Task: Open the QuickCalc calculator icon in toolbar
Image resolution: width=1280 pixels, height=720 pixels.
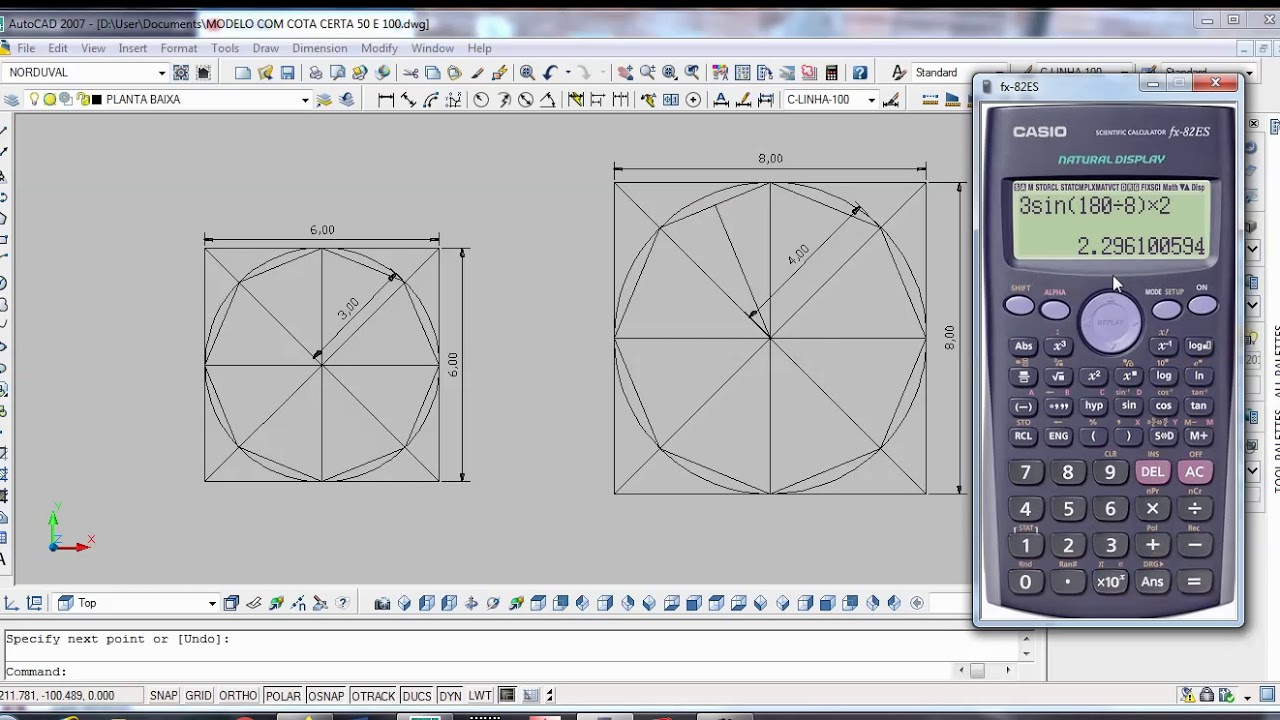Action: click(x=831, y=73)
